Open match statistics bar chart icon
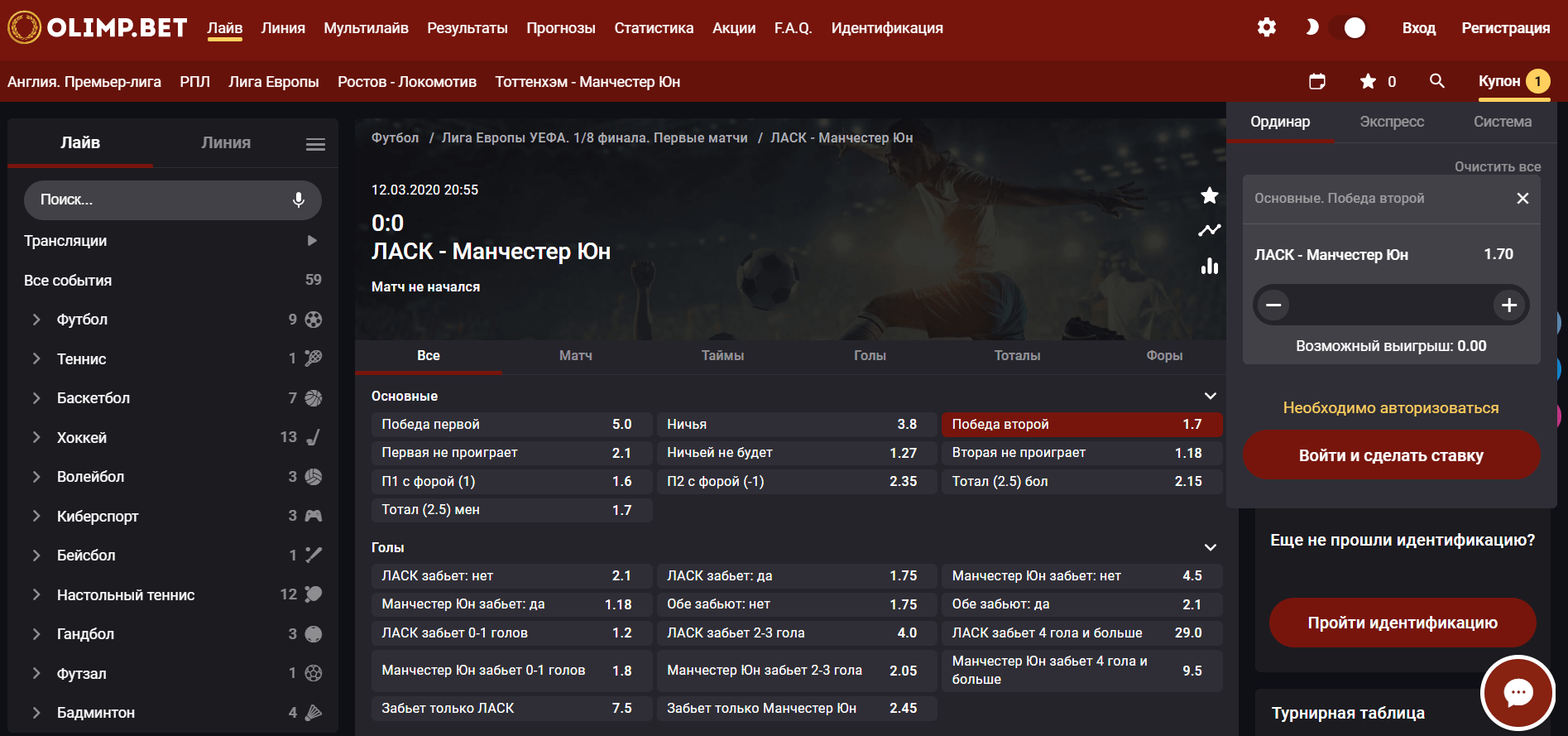The width and height of the screenshot is (1568, 736). [1210, 266]
